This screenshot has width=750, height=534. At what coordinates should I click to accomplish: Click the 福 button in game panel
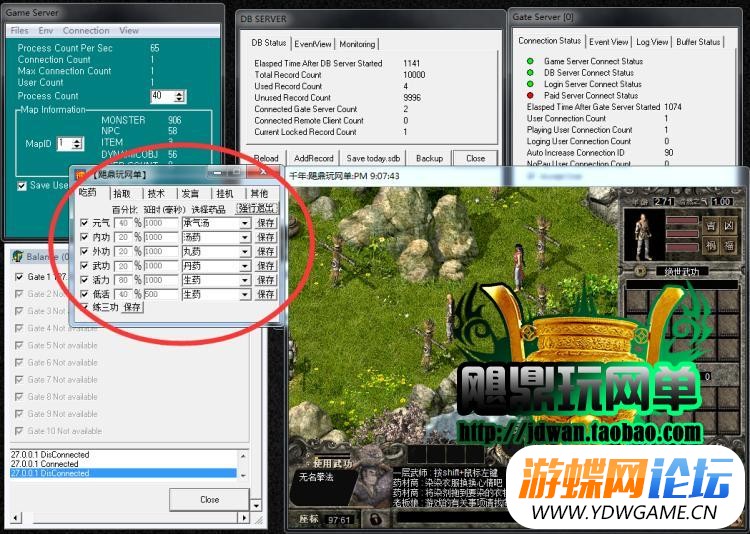tap(729, 246)
